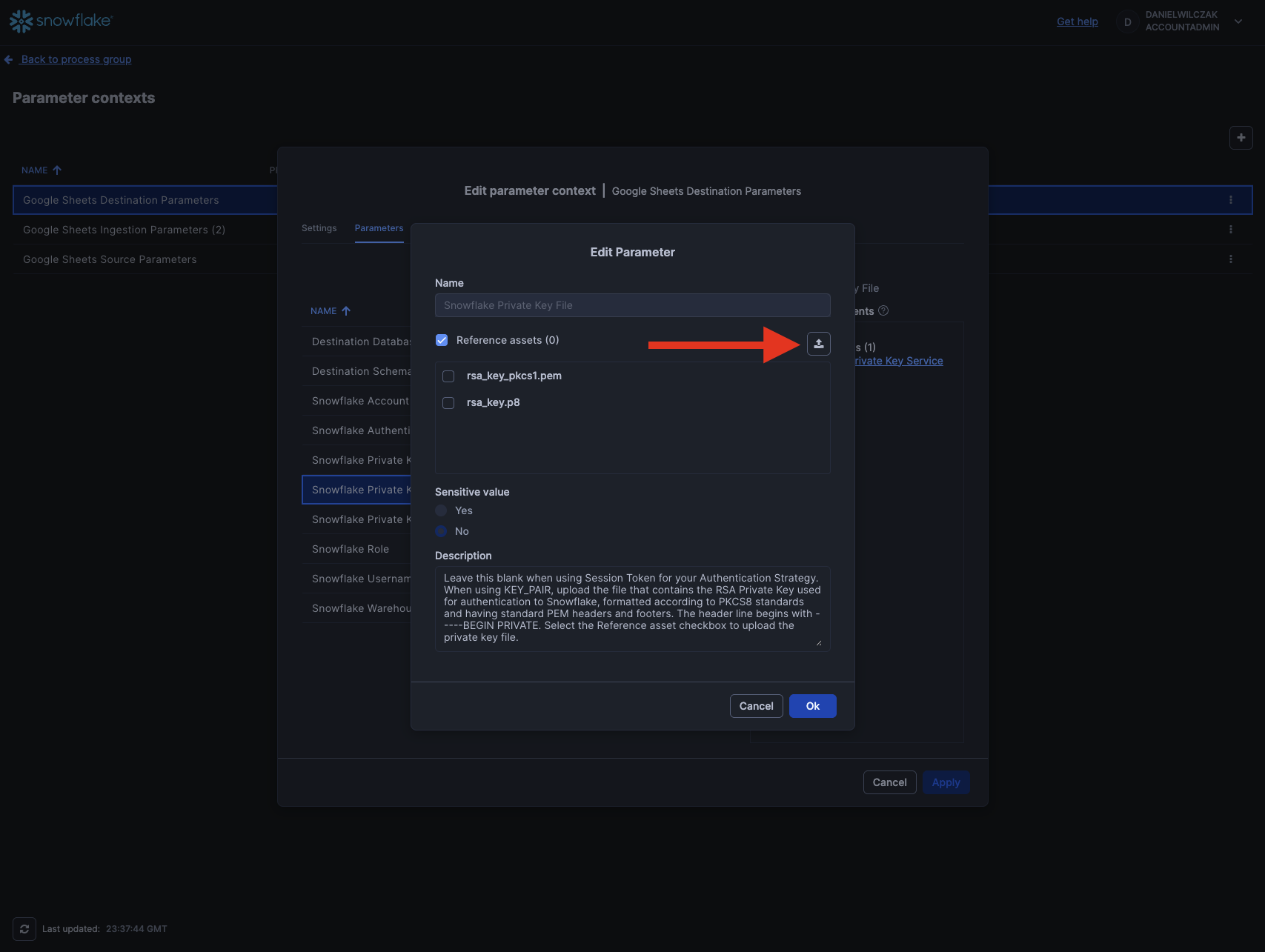Click Back to process group link

(x=76, y=59)
